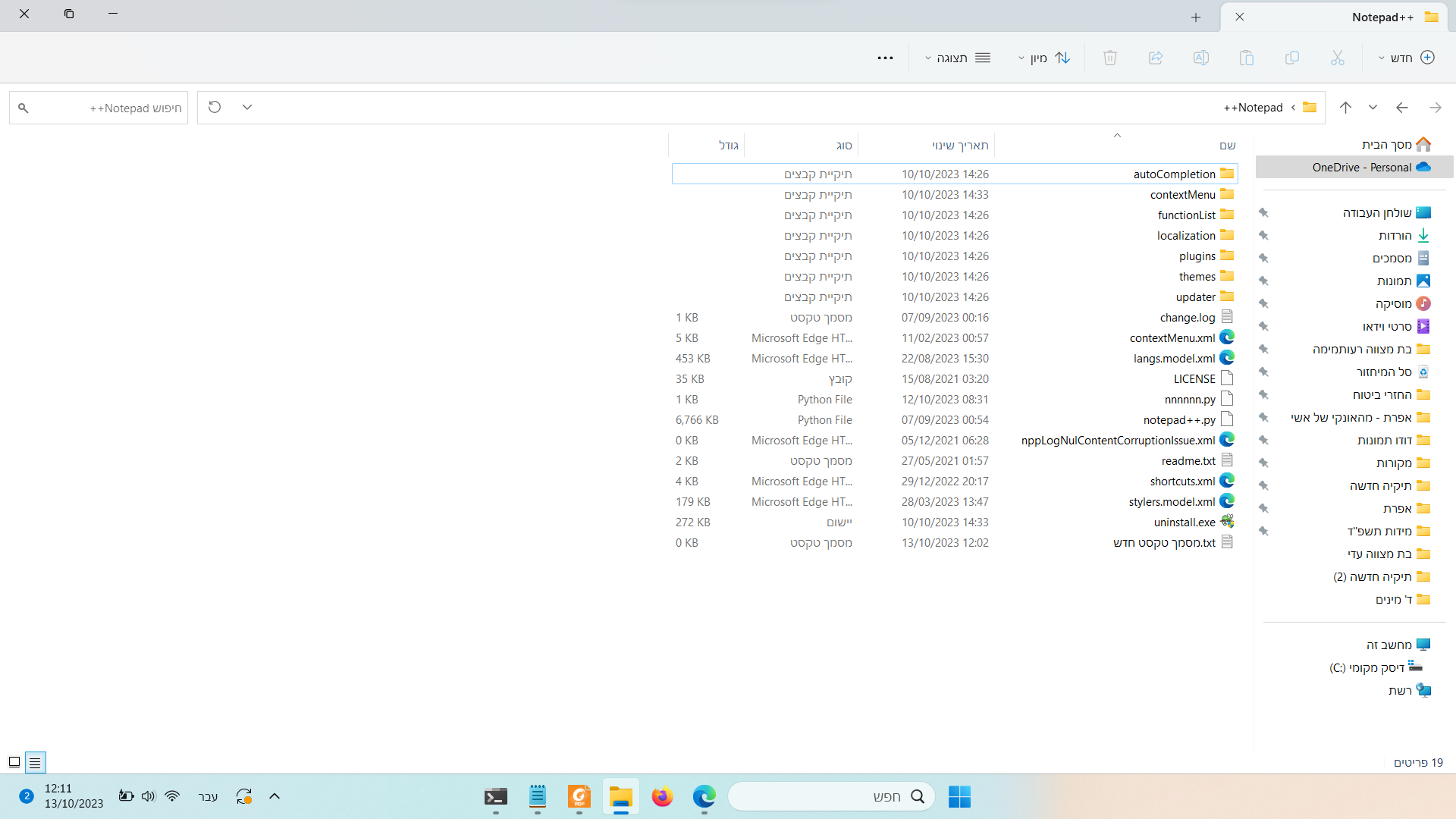The image size is (1456, 819).
Task: Open the Notepad app in taskbar
Action: pyautogui.click(x=538, y=796)
